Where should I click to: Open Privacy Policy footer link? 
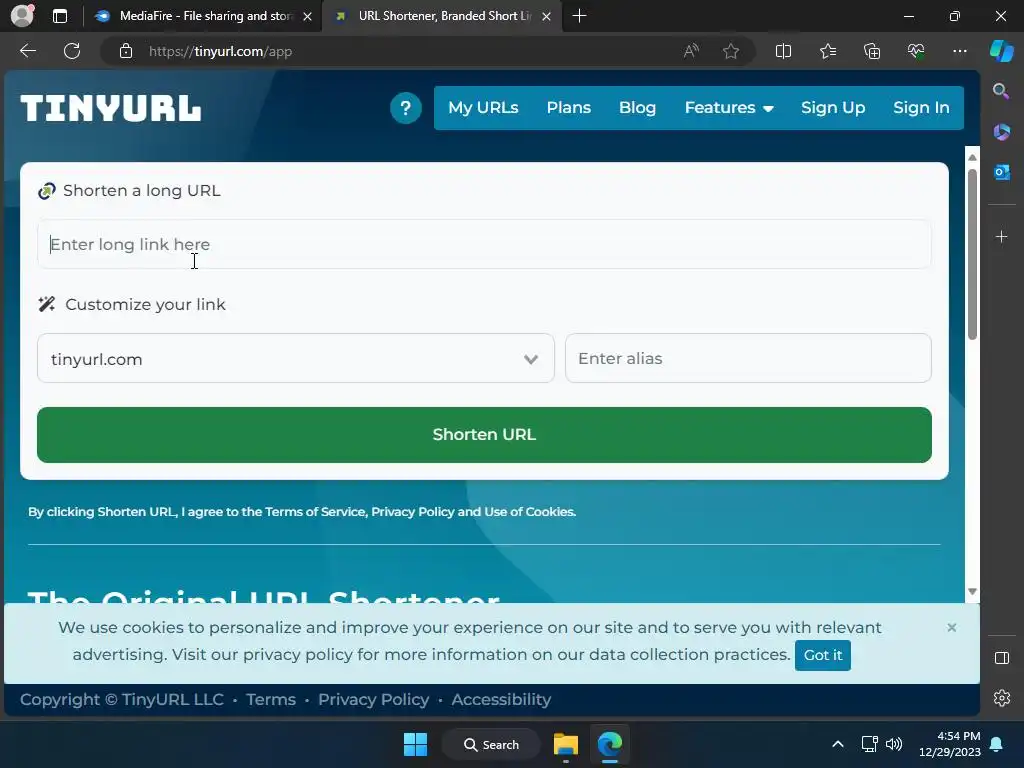374,699
